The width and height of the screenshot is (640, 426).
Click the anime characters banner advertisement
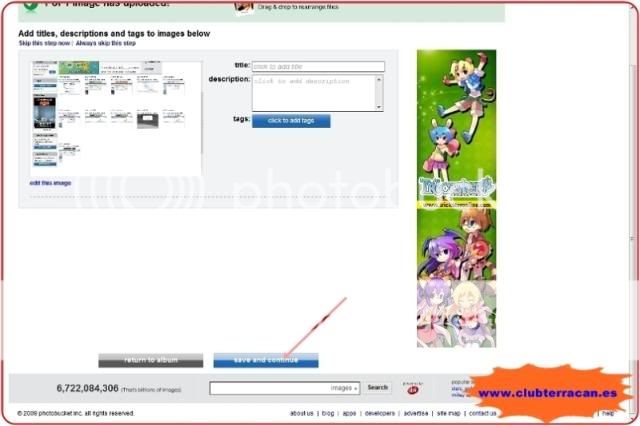(456, 199)
